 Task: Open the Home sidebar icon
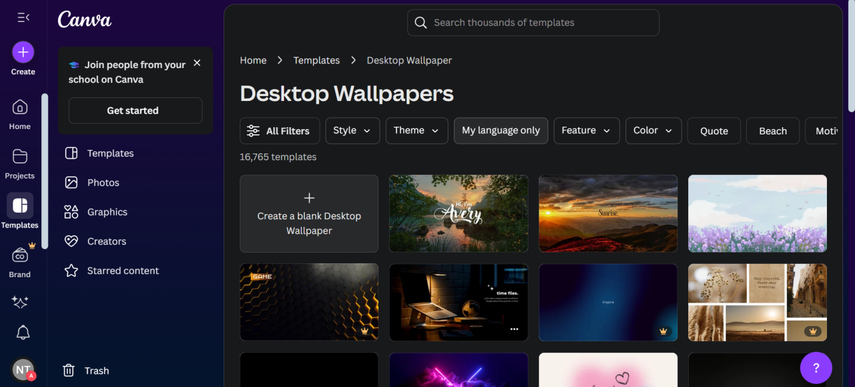pos(20,107)
